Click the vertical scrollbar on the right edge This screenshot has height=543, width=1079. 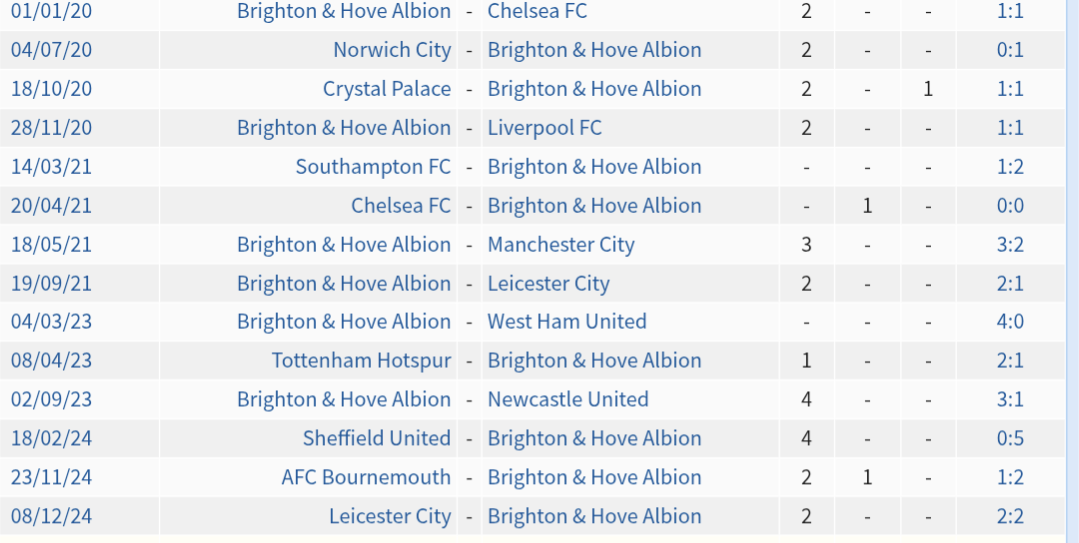point(1073,271)
